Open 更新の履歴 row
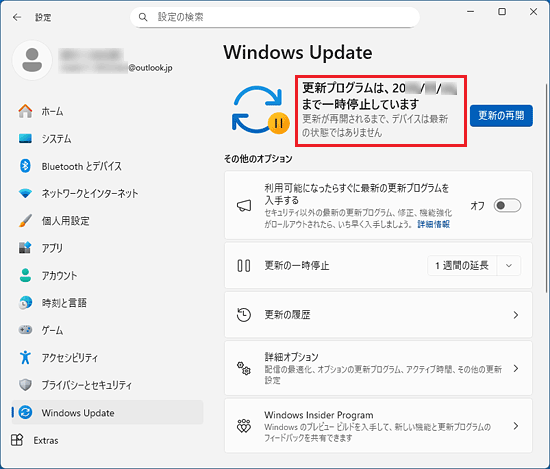 point(378,315)
